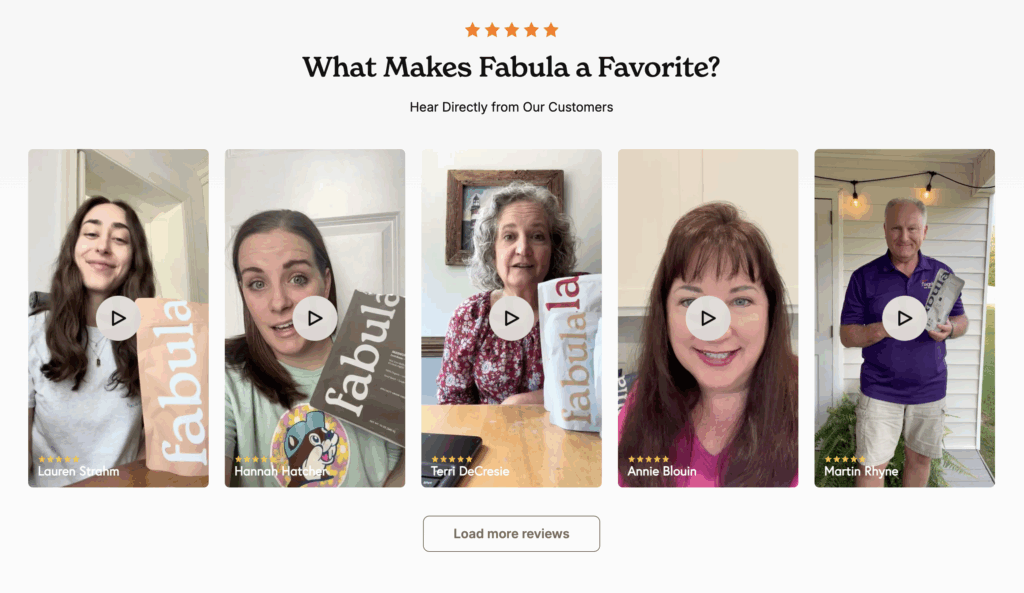The height and width of the screenshot is (593, 1024).
Task: Play Hannah Hatcher's video review
Action: click(315, 318)
